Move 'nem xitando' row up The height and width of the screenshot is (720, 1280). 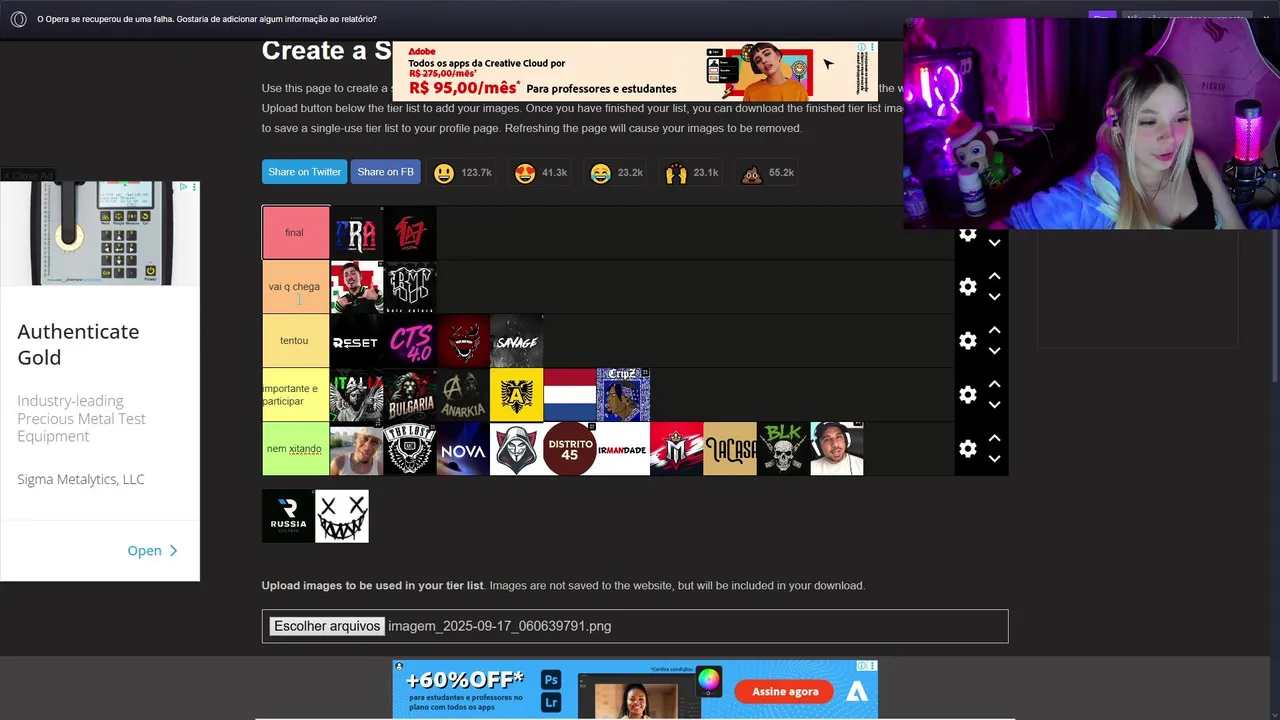point(994,439)
